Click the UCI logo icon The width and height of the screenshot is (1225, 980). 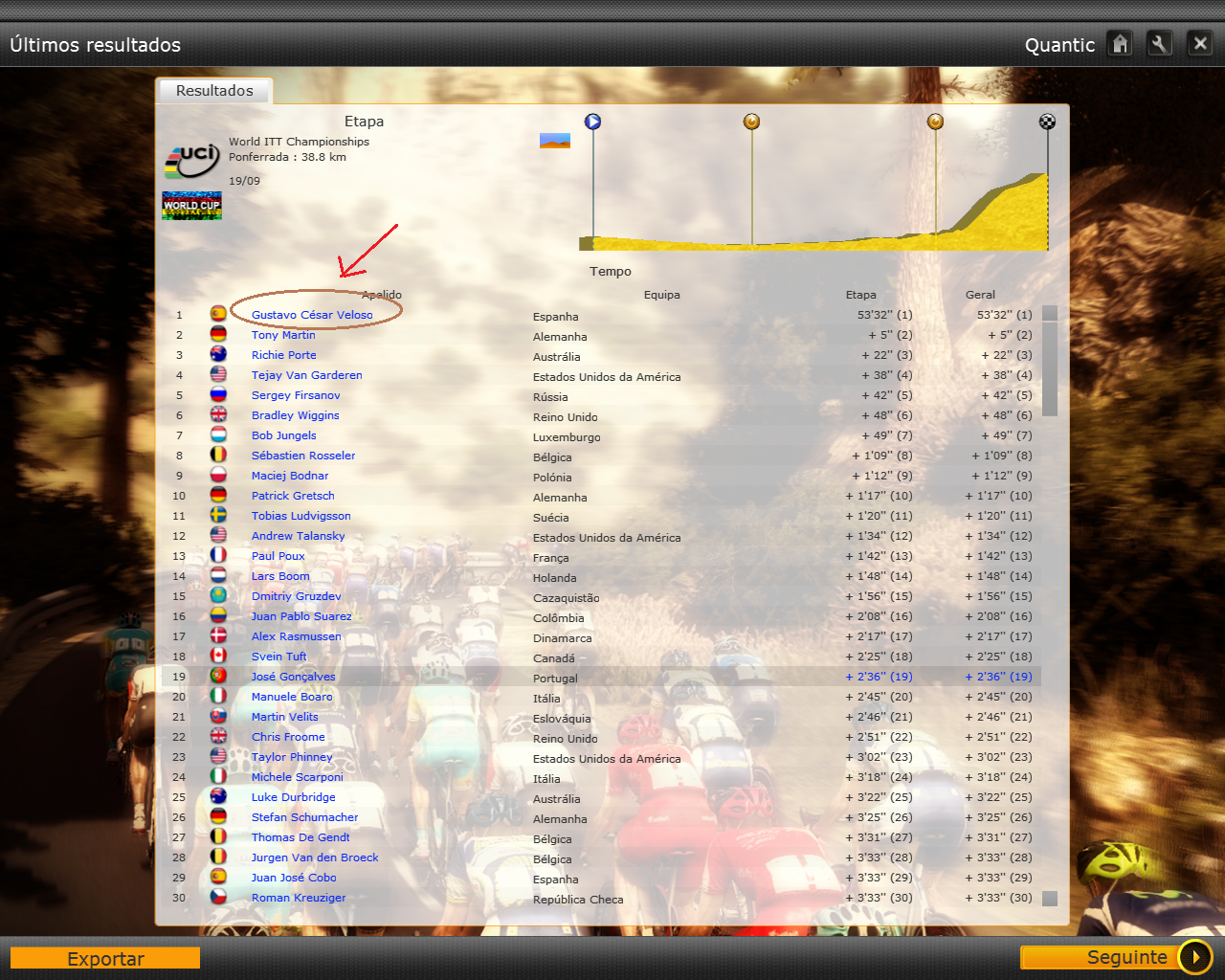pyautogui.click(x=192, y=161)
